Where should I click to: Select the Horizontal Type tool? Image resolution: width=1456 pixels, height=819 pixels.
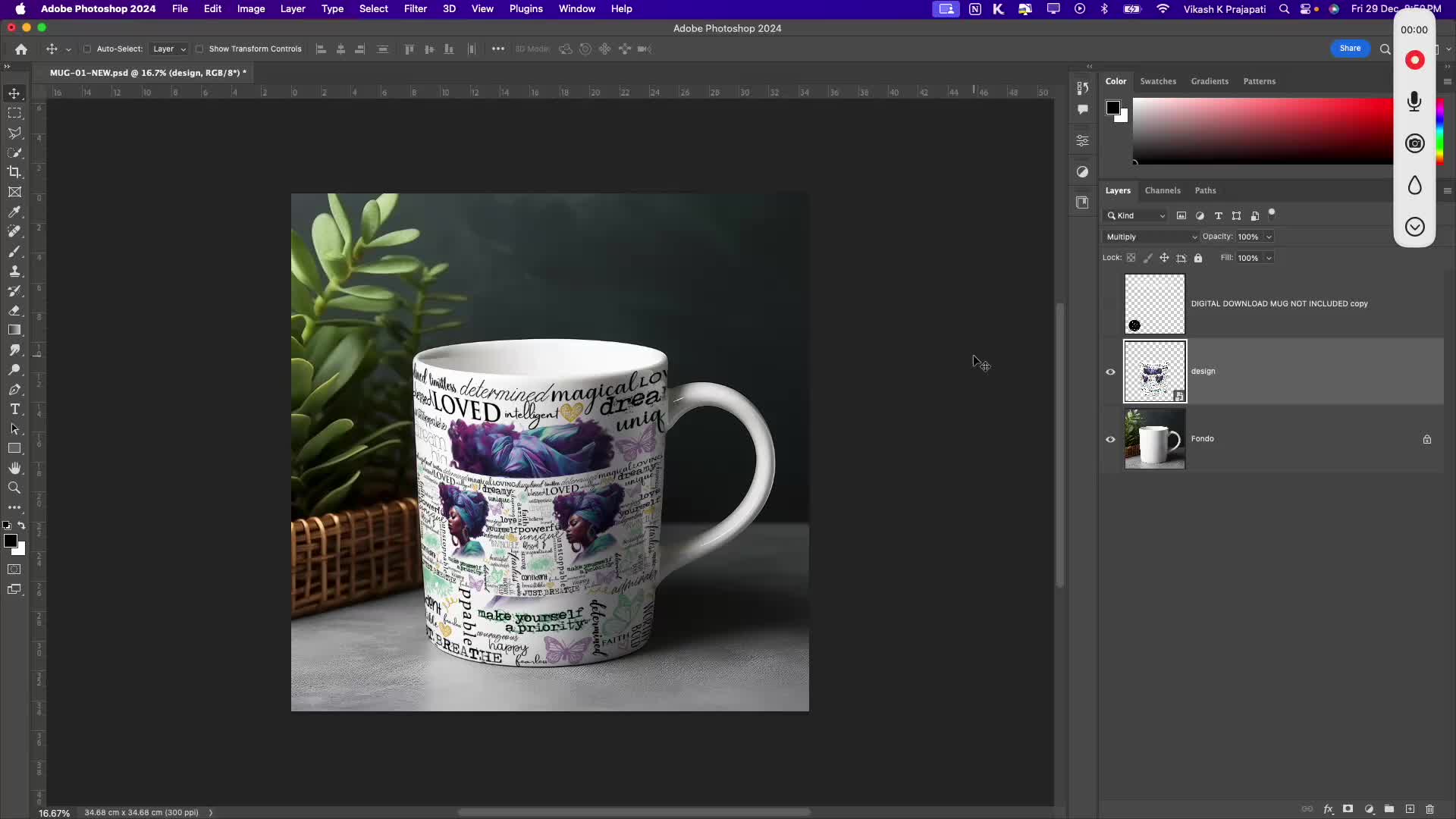pos(14,409)
